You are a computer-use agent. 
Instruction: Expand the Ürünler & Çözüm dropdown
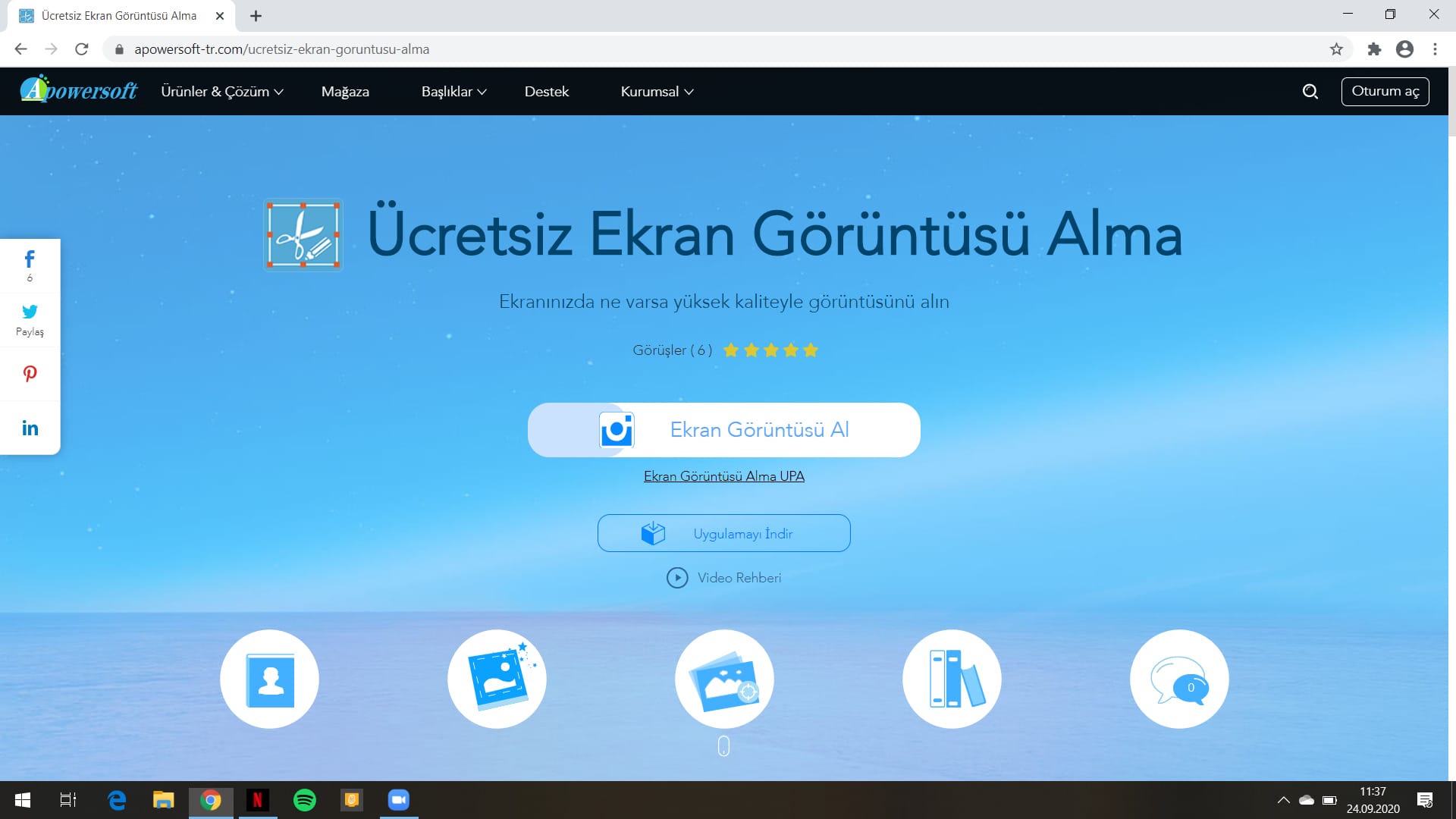221,92
